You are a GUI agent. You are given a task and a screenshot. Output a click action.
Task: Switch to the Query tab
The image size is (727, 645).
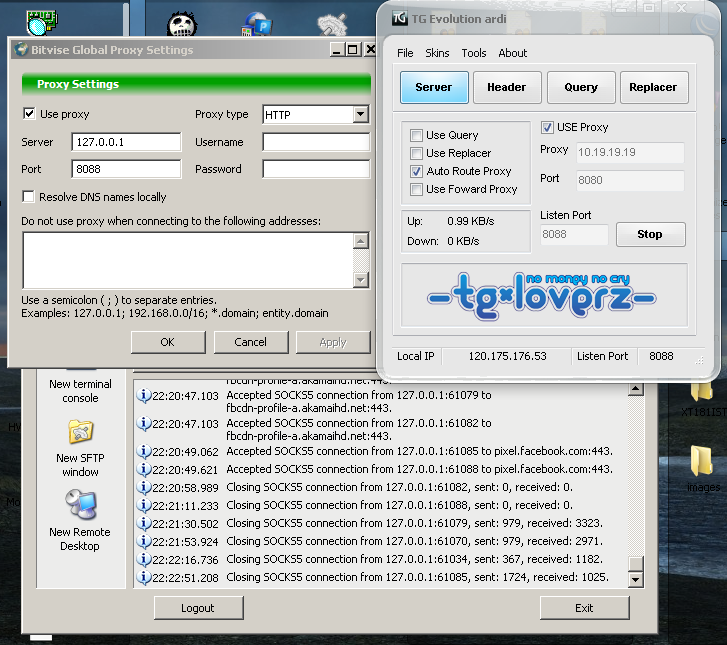point(581,87)
